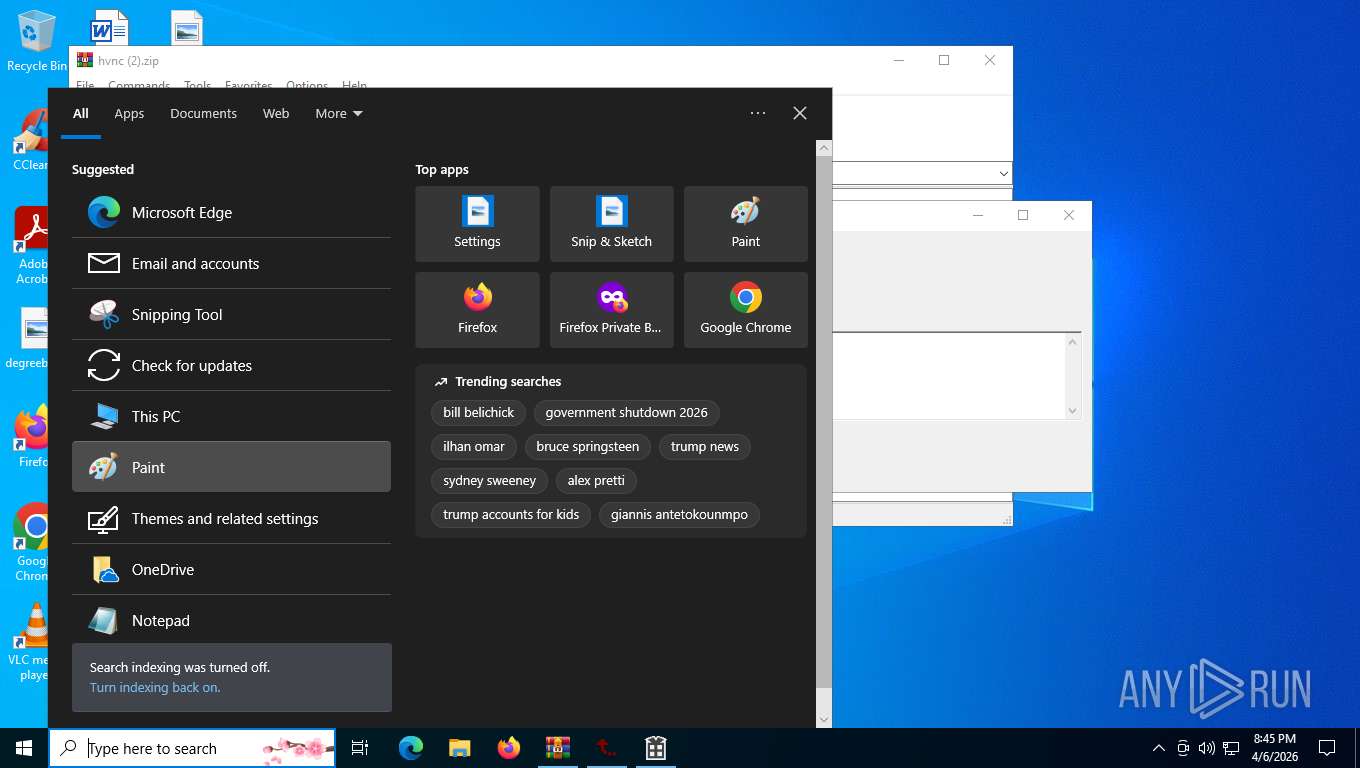1360x768 pixels.
Task: Select Check for updates suggestion
Action: (231, 365)
